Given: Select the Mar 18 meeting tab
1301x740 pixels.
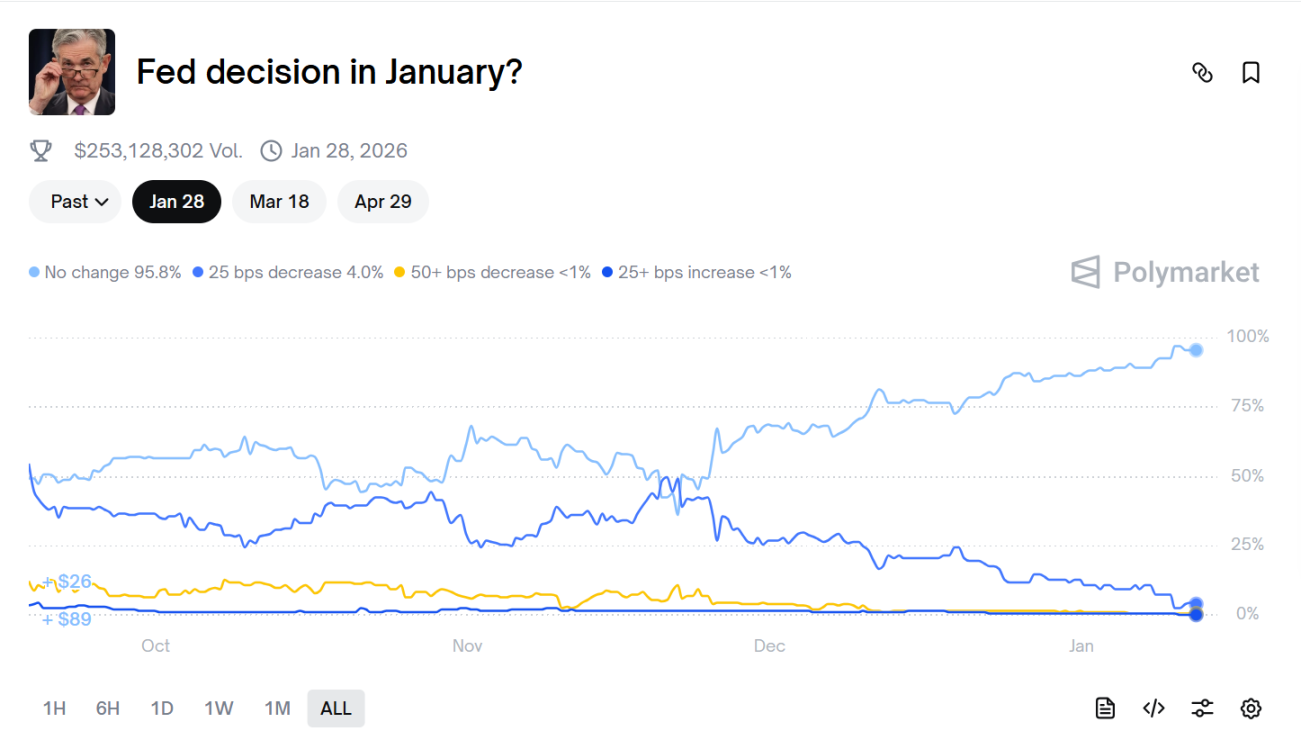Looking at the screenshot, I should [x=279, y=202].
